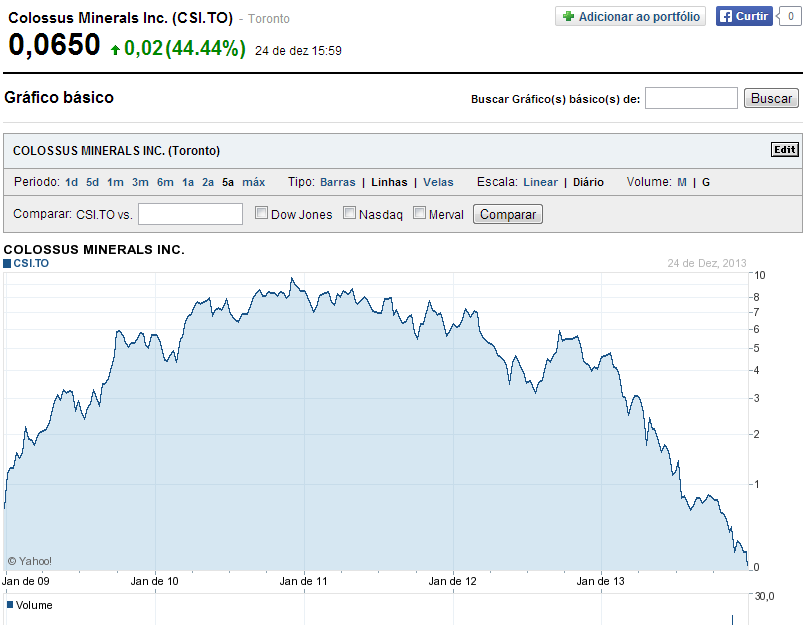
Task: Set volume display to G
Action: coord(706,182)
